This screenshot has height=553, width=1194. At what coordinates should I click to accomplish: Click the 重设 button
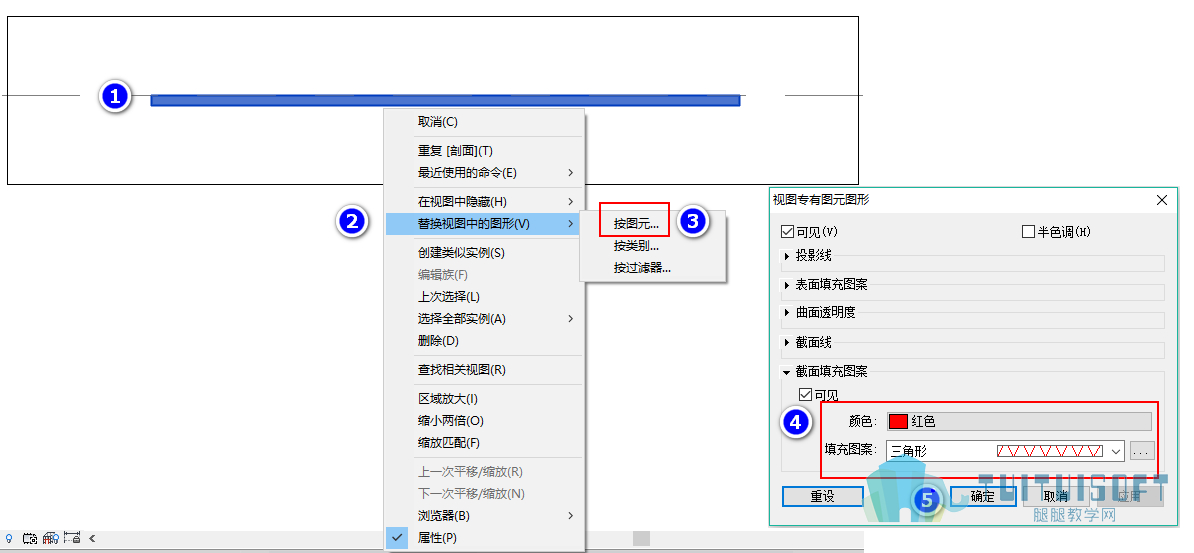tap(822, 497)
